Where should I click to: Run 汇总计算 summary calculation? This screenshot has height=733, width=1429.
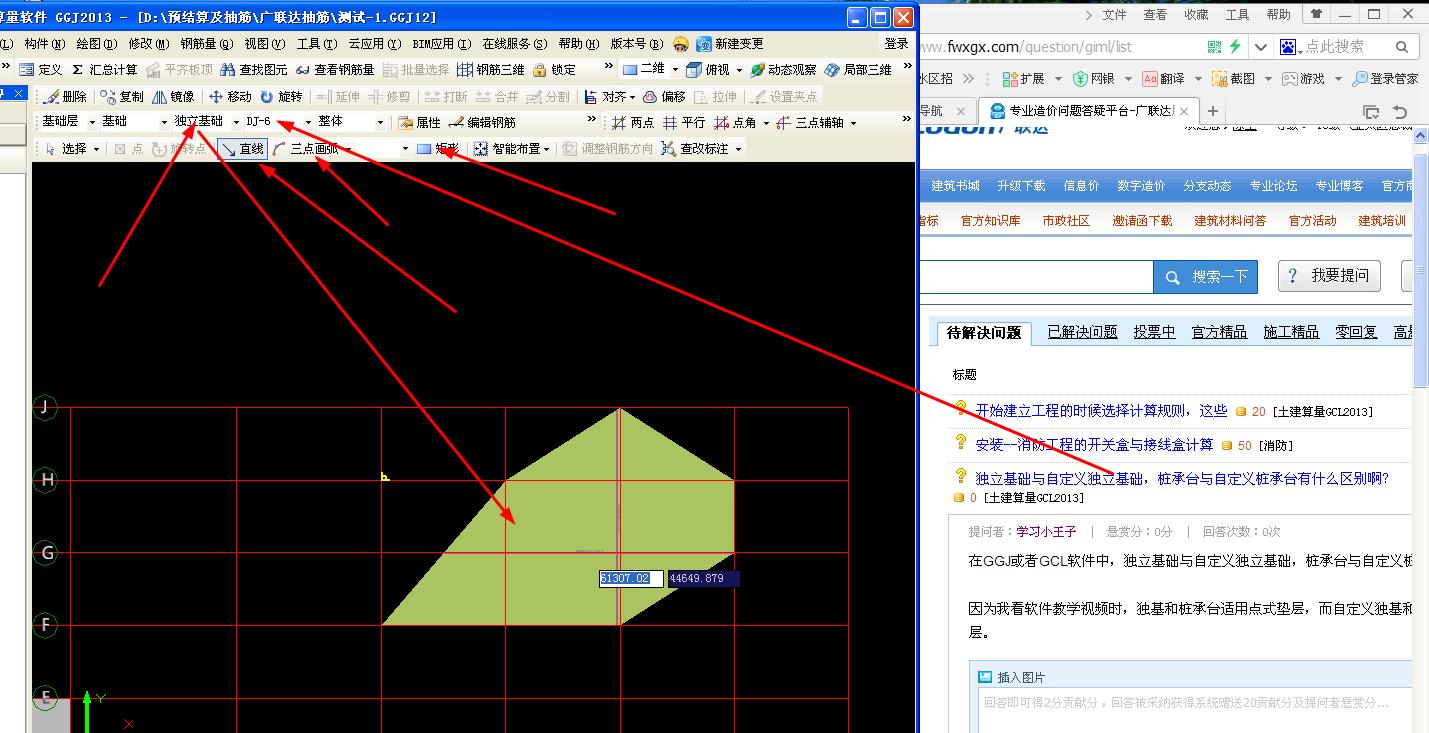[105, 70]
